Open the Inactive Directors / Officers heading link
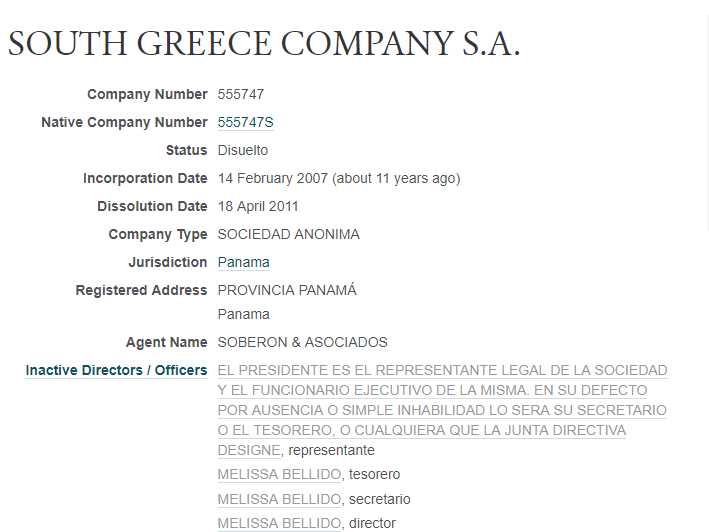Viewport: 709px width, 532px height. pyautogui.click(x=116, y=370)
